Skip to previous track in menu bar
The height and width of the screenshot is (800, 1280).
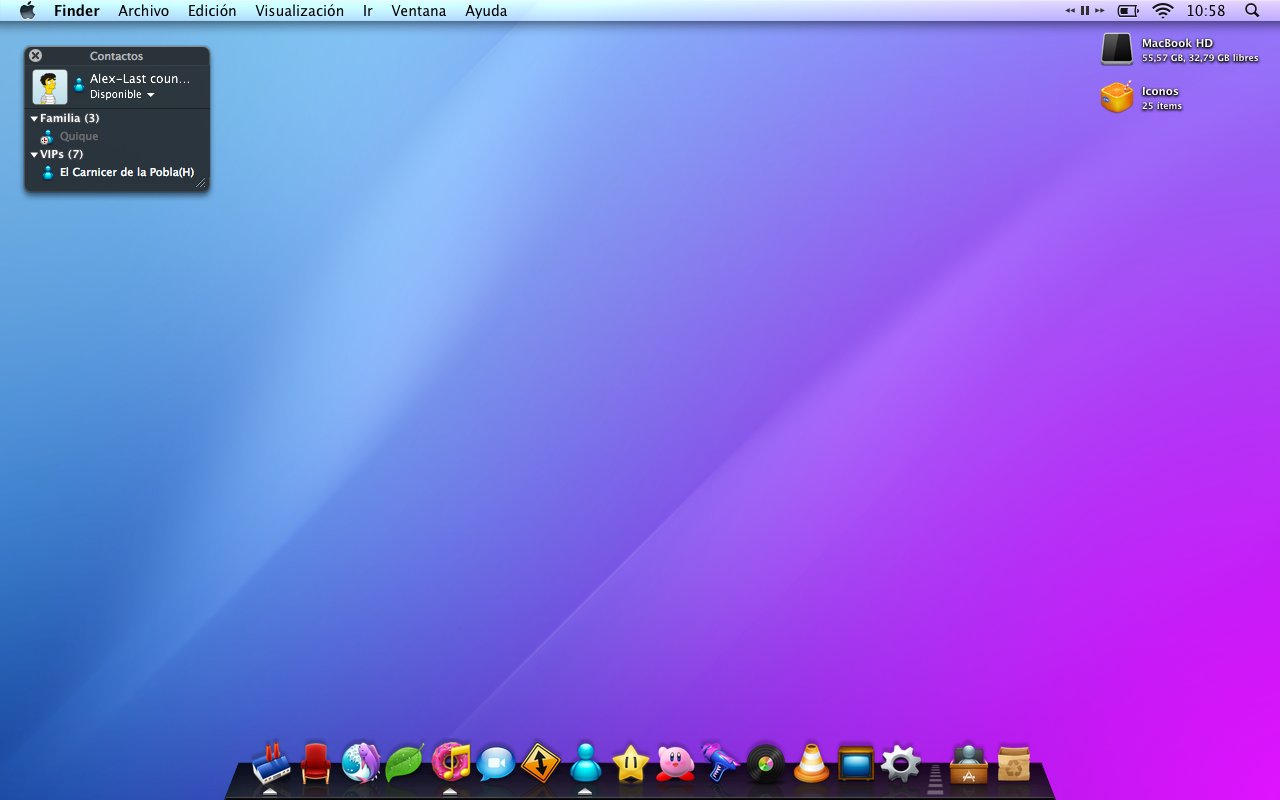pos(1070,11)
